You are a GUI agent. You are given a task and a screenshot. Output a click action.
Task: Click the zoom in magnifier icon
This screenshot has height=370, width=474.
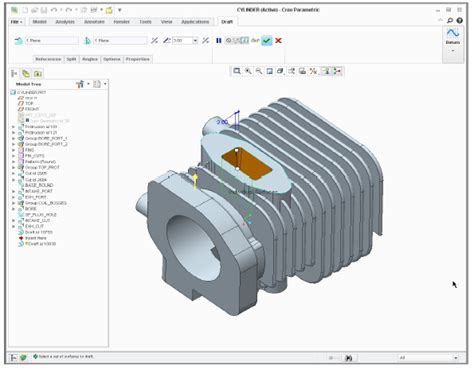point(248,71)
